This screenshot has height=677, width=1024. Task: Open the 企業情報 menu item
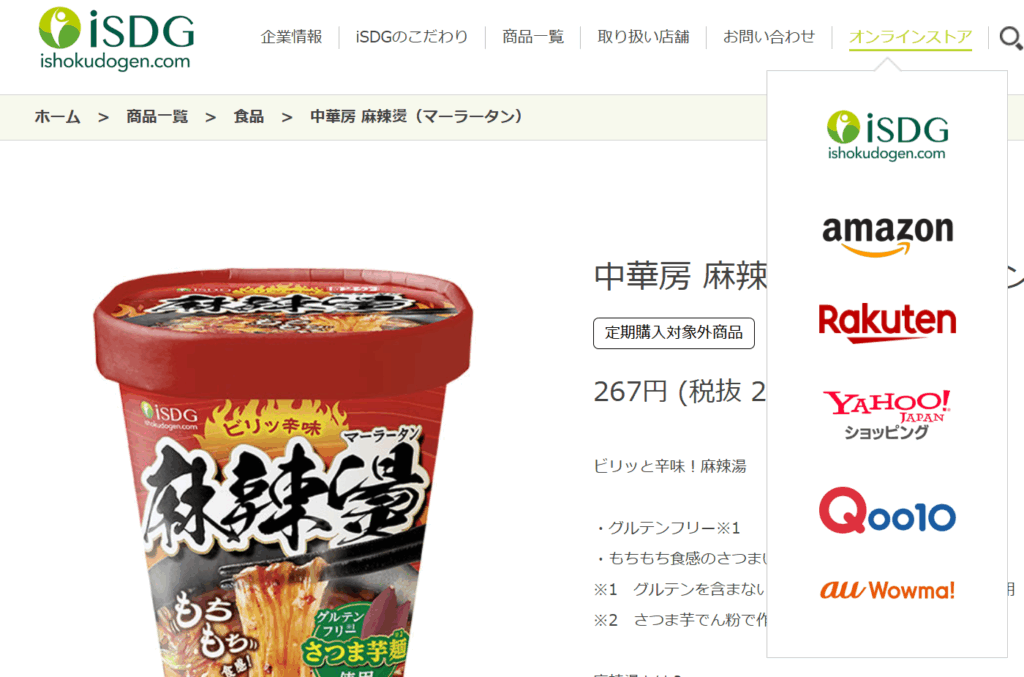291,37
